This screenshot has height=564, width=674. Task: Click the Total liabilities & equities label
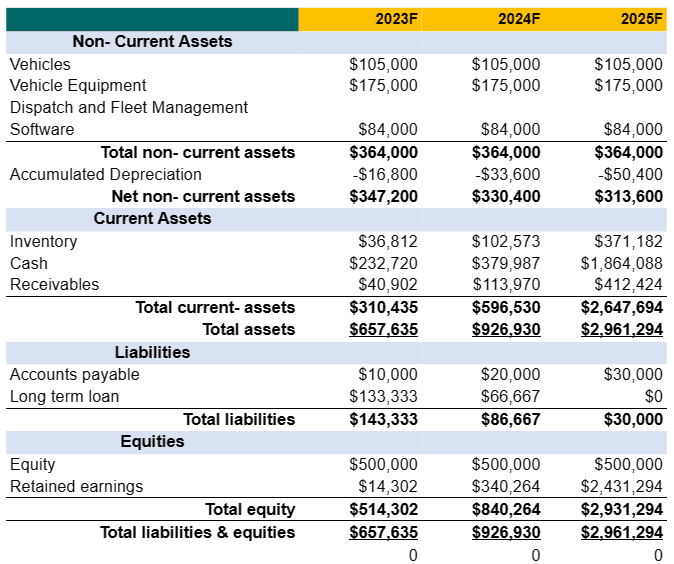click(198, 533)
